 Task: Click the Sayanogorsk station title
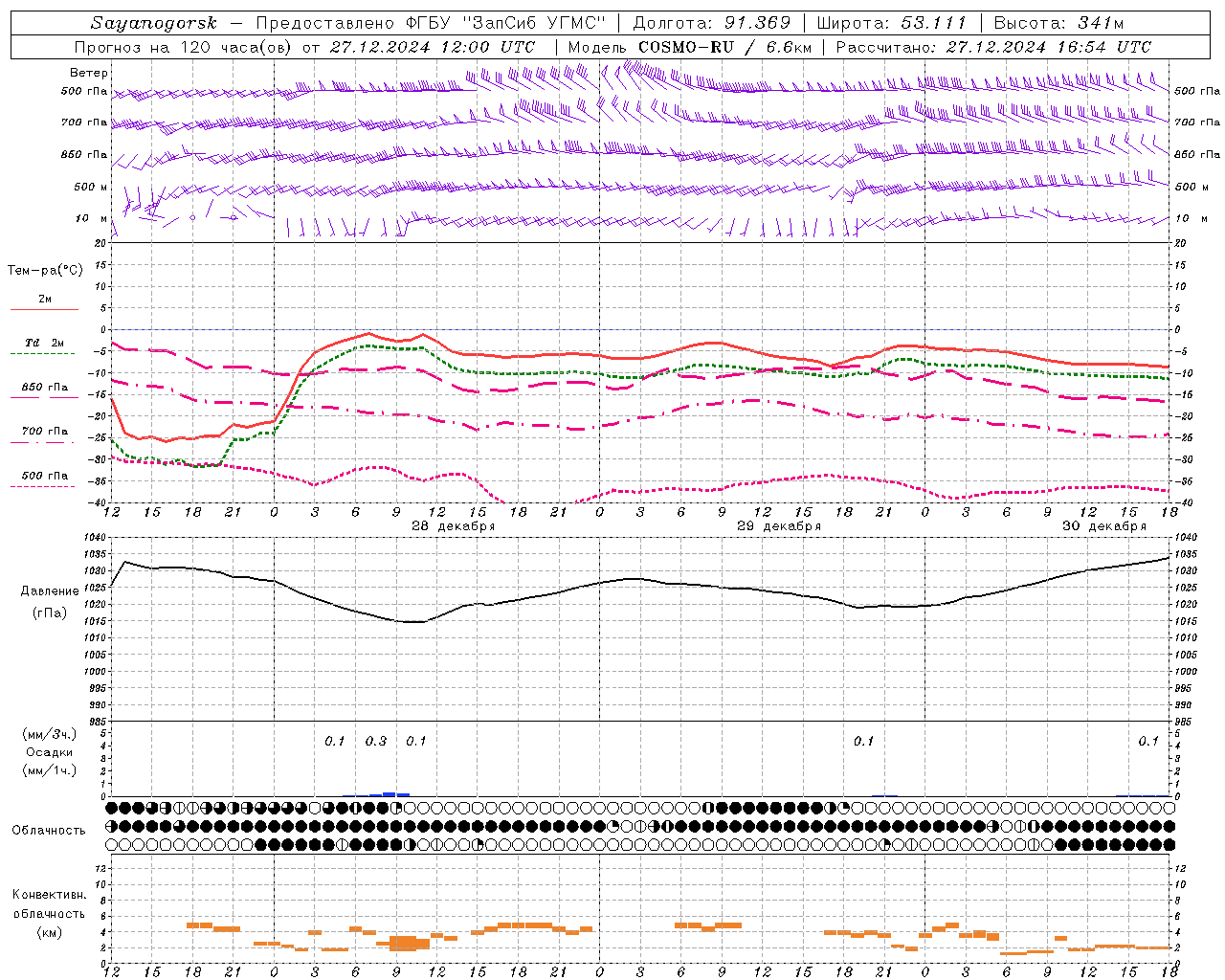point(154,23)
